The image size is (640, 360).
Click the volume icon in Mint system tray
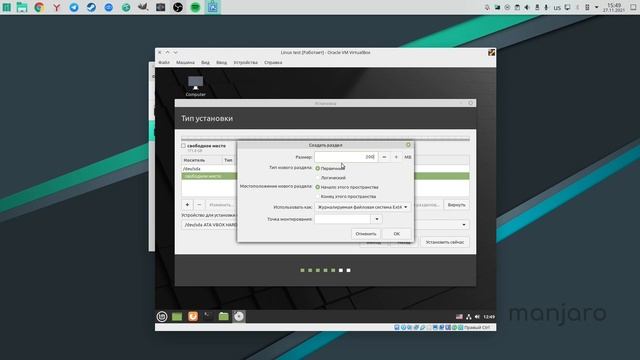(477, 317)
